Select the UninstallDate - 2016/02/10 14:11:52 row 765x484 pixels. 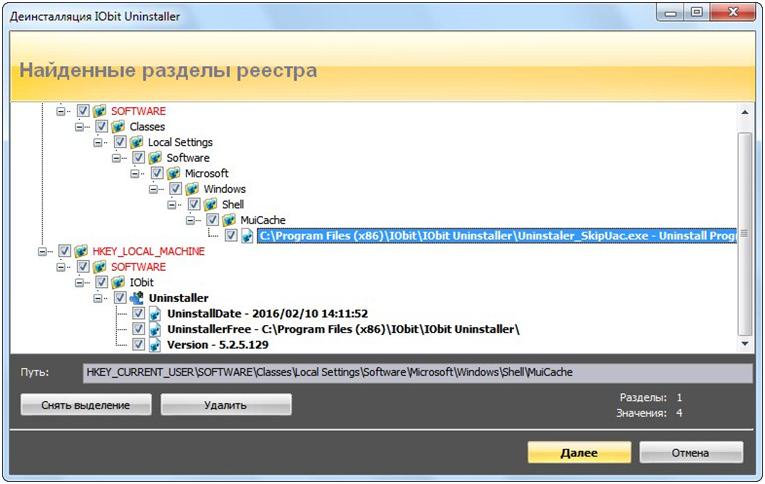pyautogui.click(x=267, y=314)
